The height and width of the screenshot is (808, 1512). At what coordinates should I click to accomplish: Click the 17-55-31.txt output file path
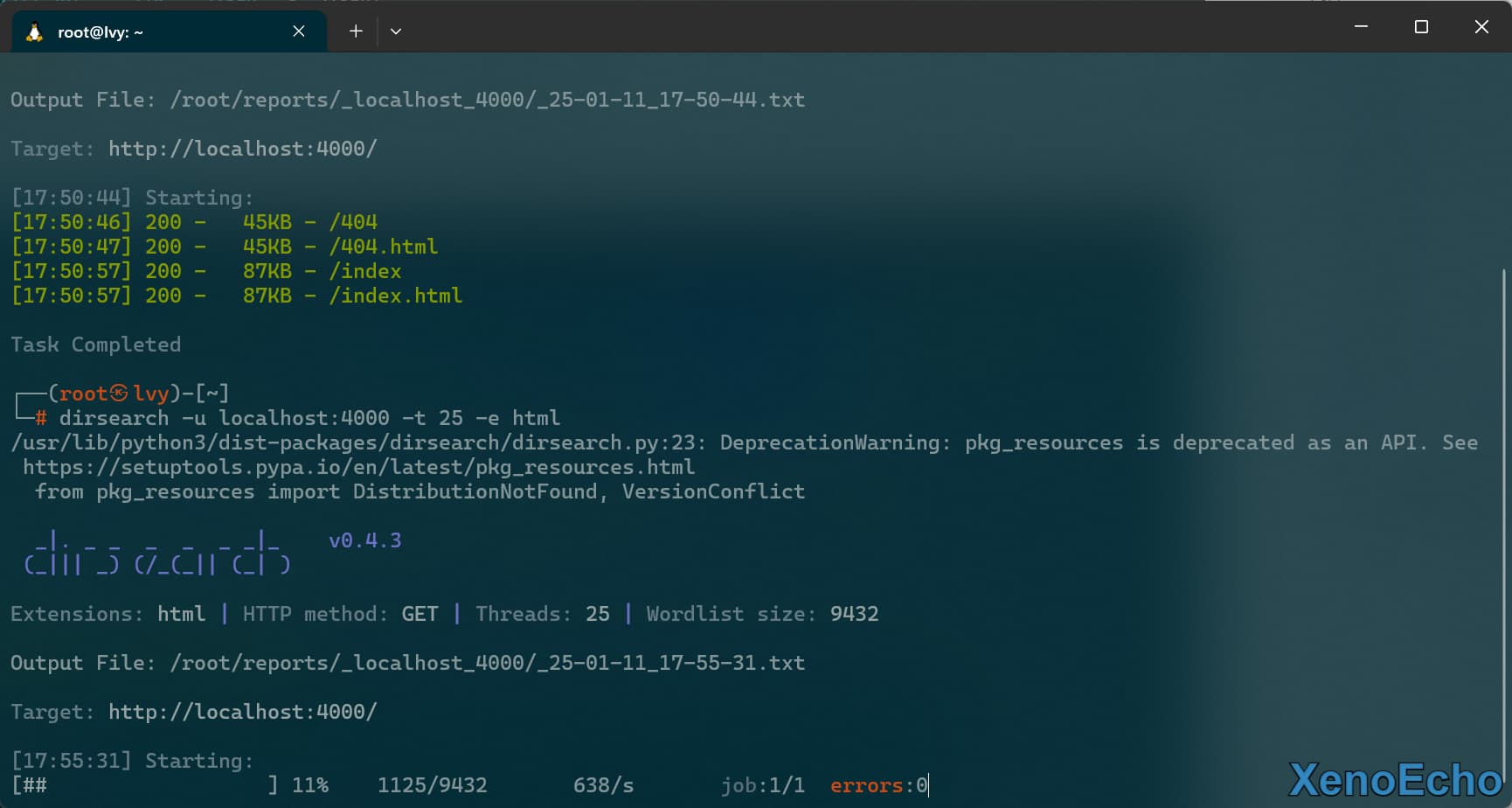pyautogui.click(x=487, y=663)
